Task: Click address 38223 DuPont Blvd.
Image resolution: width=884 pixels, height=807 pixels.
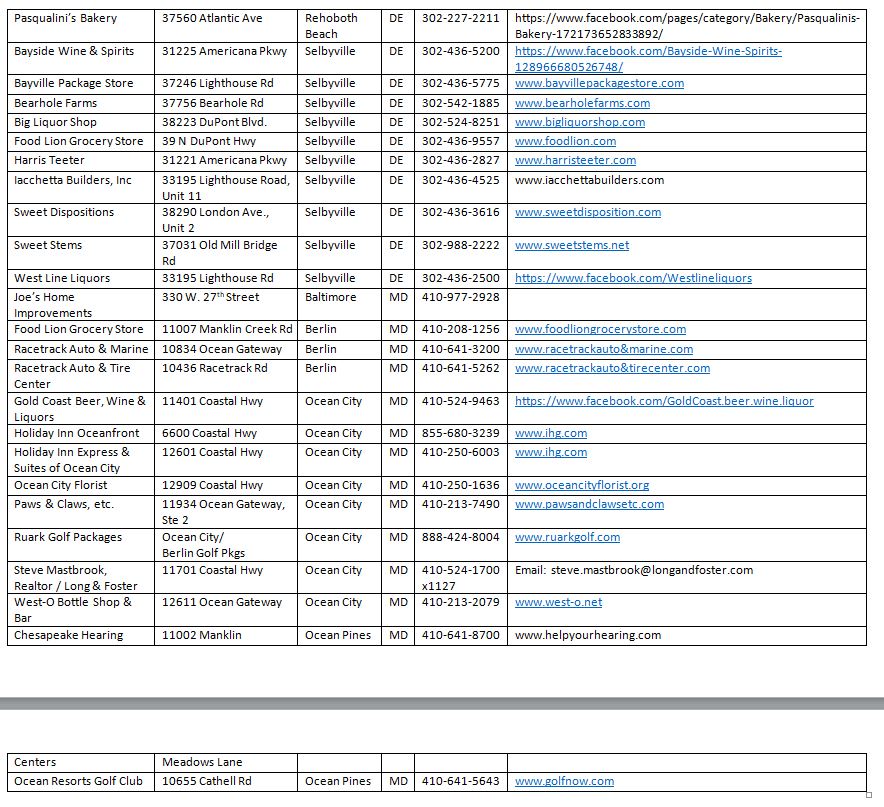Action: [214, 122]
